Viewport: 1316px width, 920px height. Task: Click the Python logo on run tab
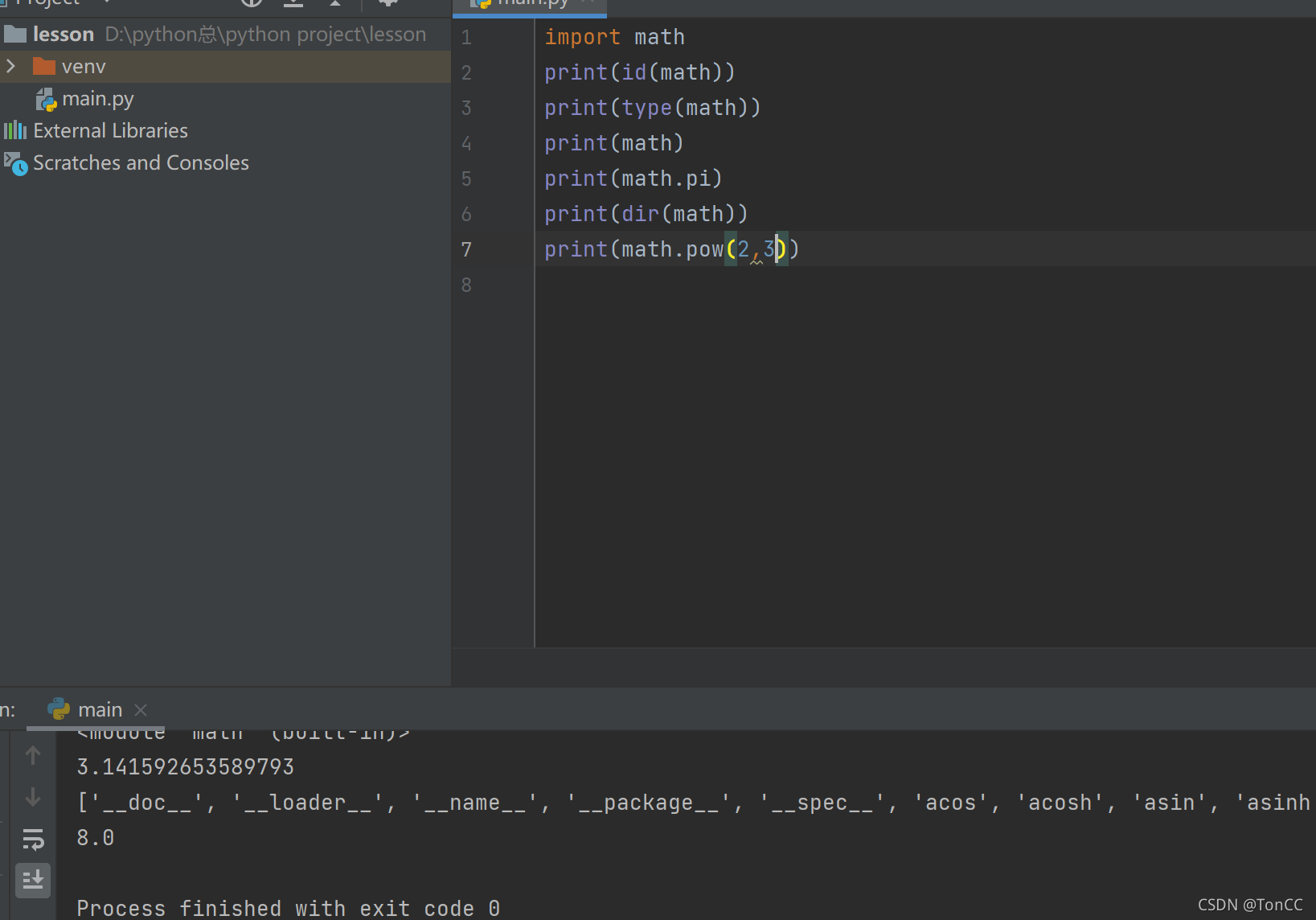59,708
